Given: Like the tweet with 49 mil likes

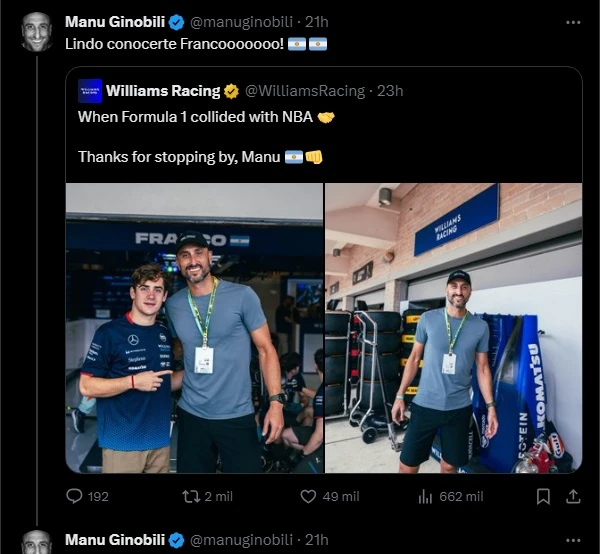Looking at the screenshot, I should pyautogui.click(x=308, y=496).
